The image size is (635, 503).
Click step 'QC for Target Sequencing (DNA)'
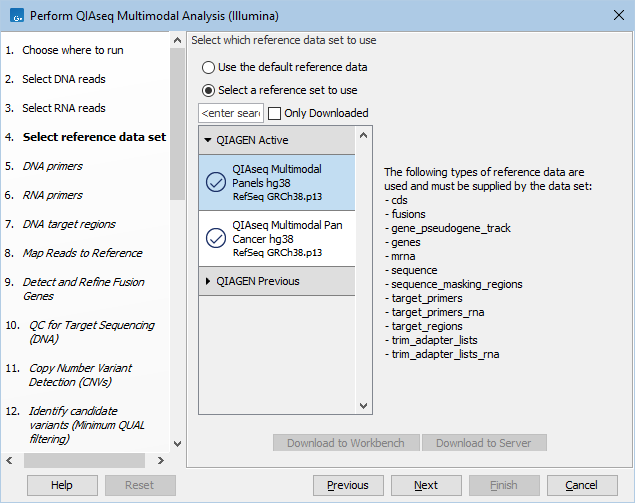92,332
